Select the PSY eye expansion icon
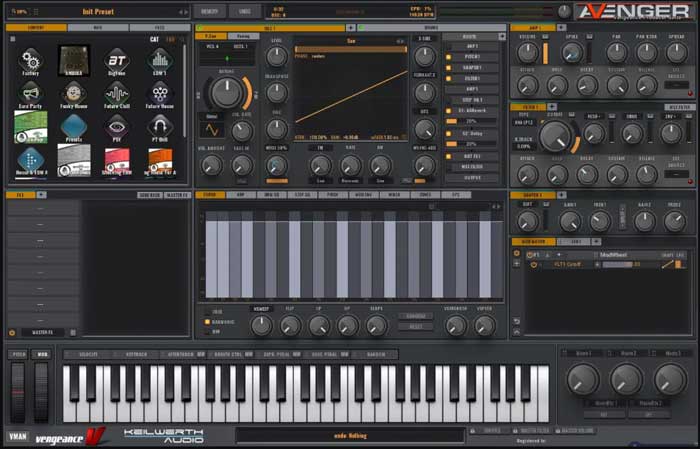700x449 pixels. tap(117, 127)
